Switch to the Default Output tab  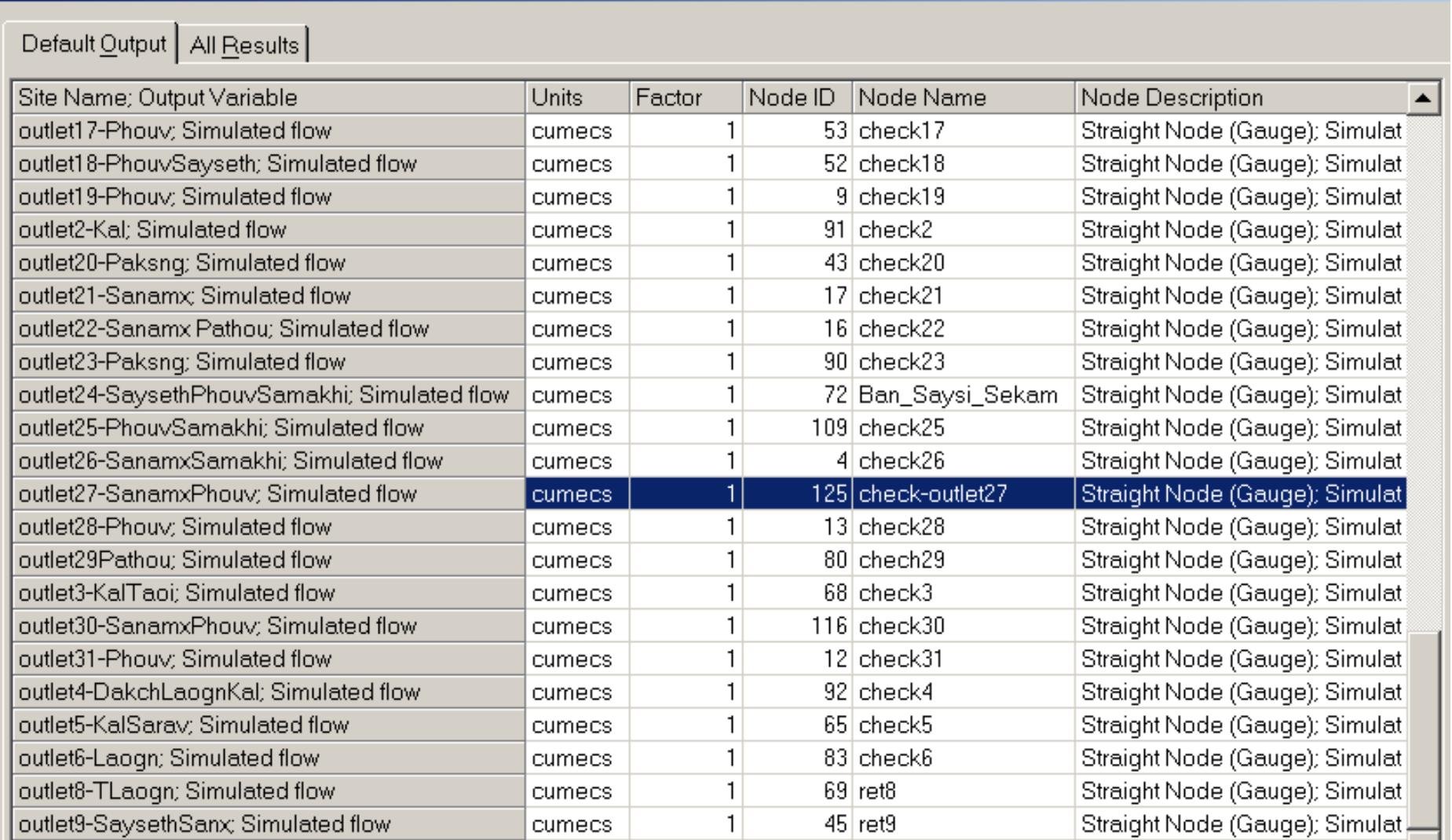[89, 46]
